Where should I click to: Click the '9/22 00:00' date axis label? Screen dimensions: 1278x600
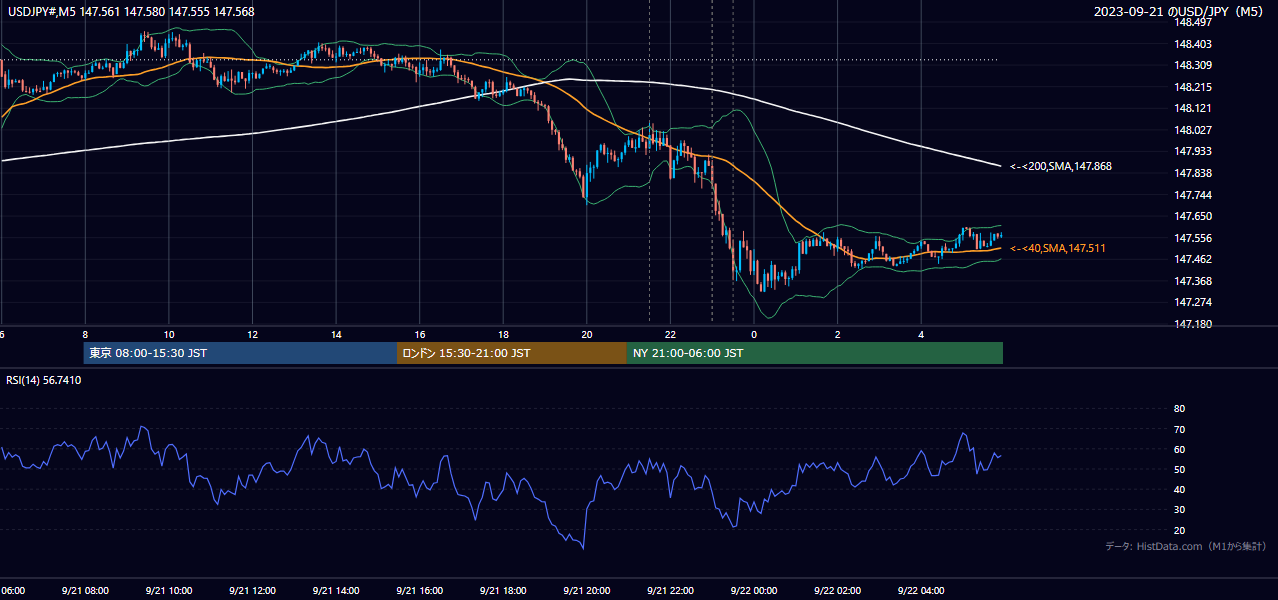pos(754,591)
